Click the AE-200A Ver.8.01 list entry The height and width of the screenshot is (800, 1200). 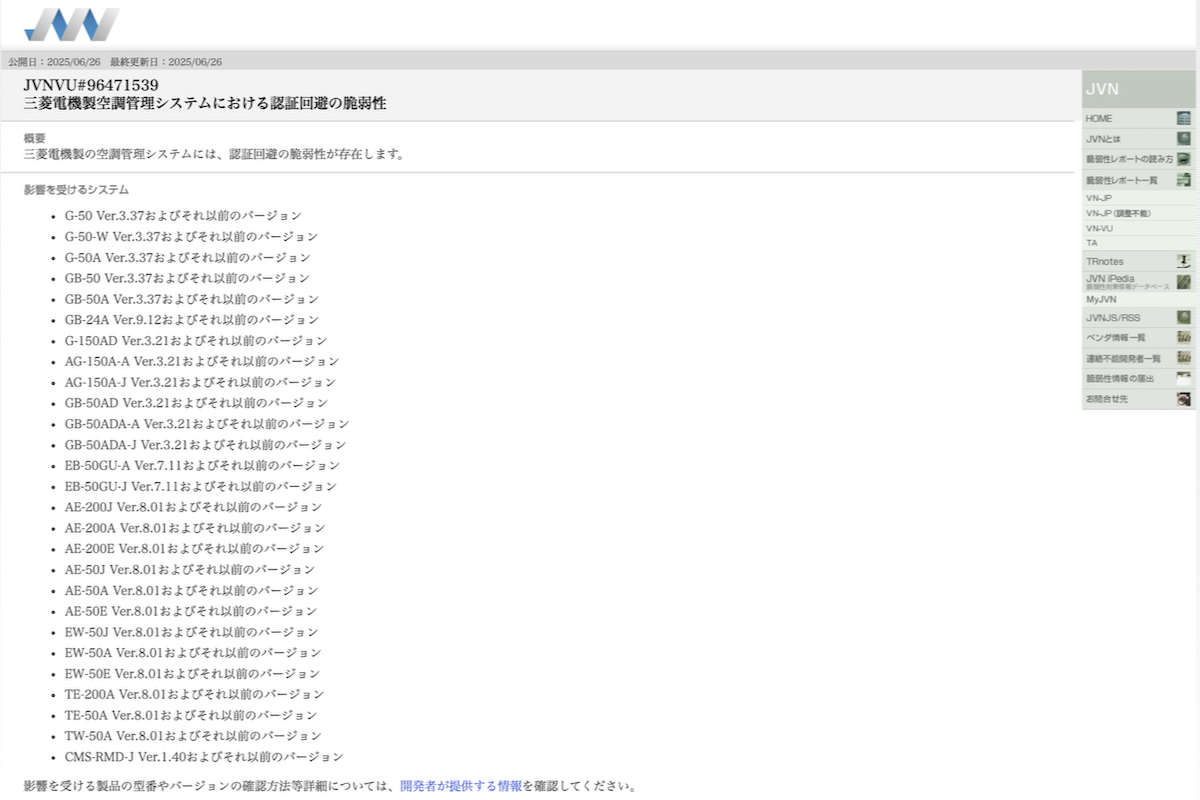point(195,528)
